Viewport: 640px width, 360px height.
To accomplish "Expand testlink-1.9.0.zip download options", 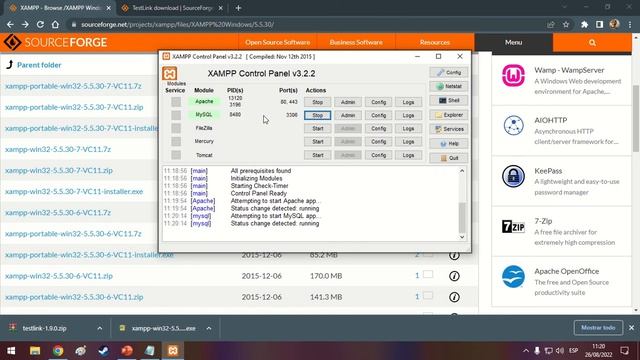I will coord(100,328).
